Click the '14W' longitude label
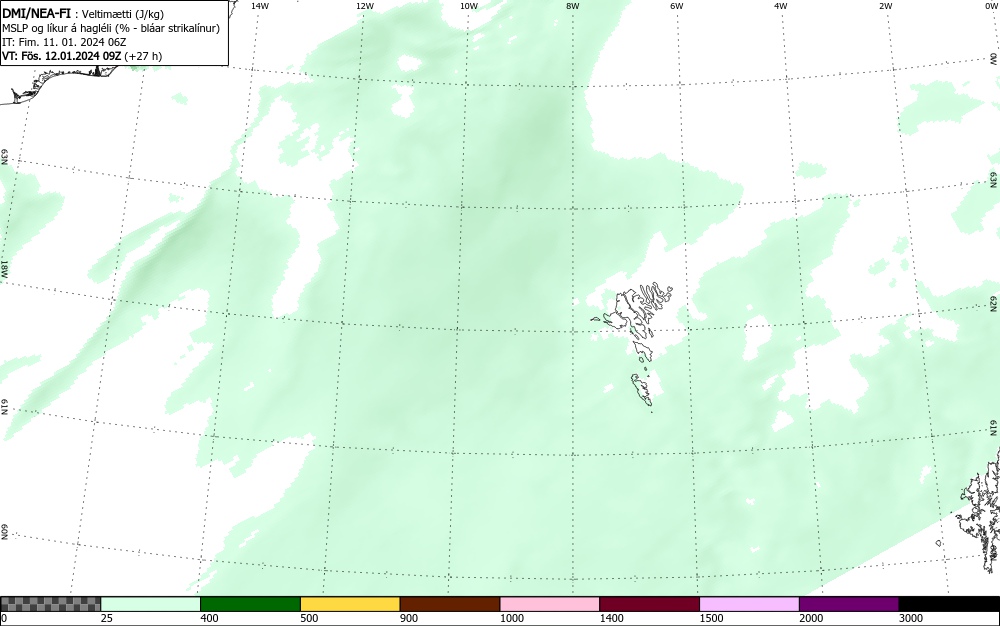Viewport: 1000px width, 626px height. tap(260, 6)
